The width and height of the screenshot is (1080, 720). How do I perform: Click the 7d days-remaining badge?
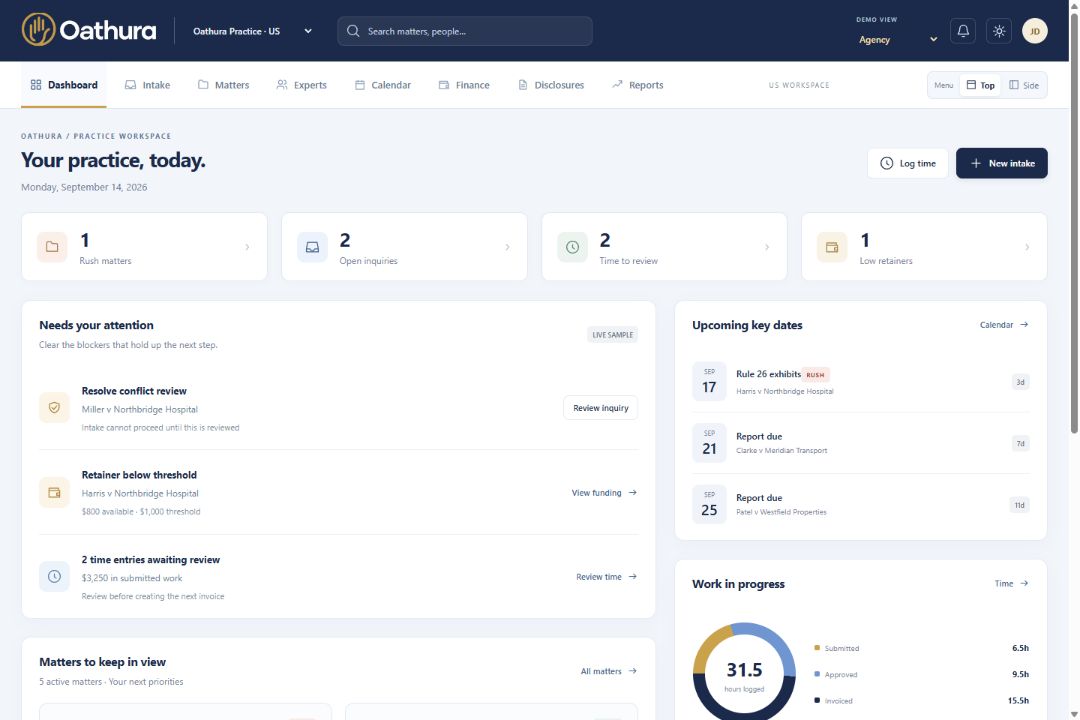click(1020, 443)
